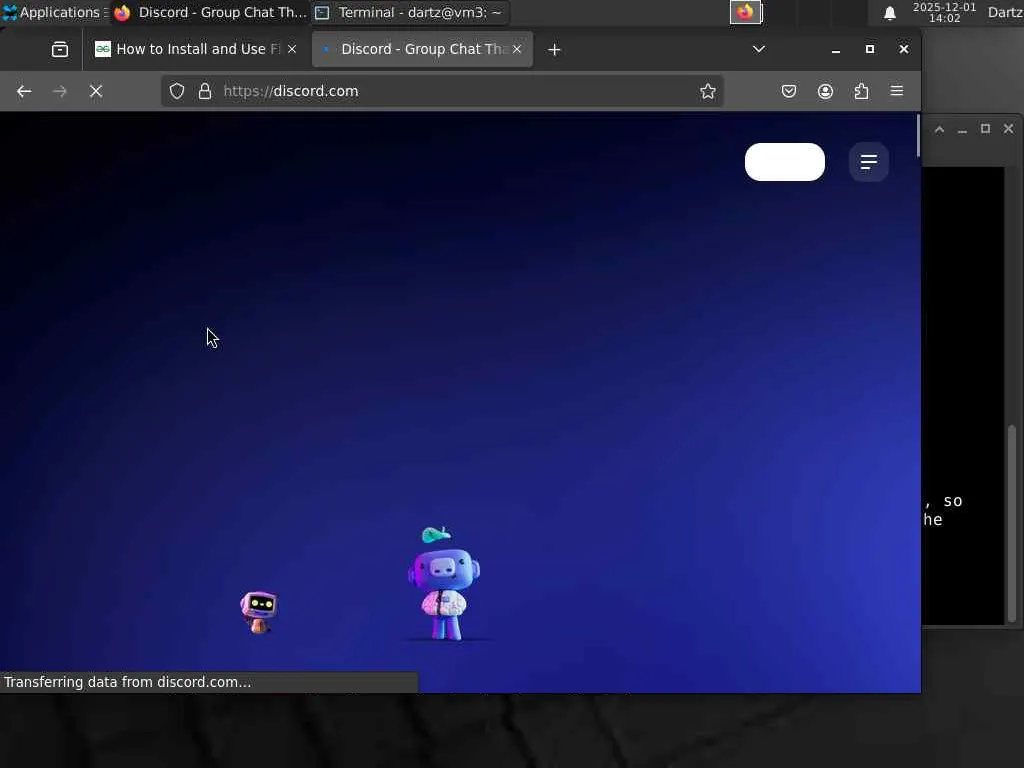Click the white pill button on Discord page
This screenshot has height=768, width=1024.
(785, 162)
